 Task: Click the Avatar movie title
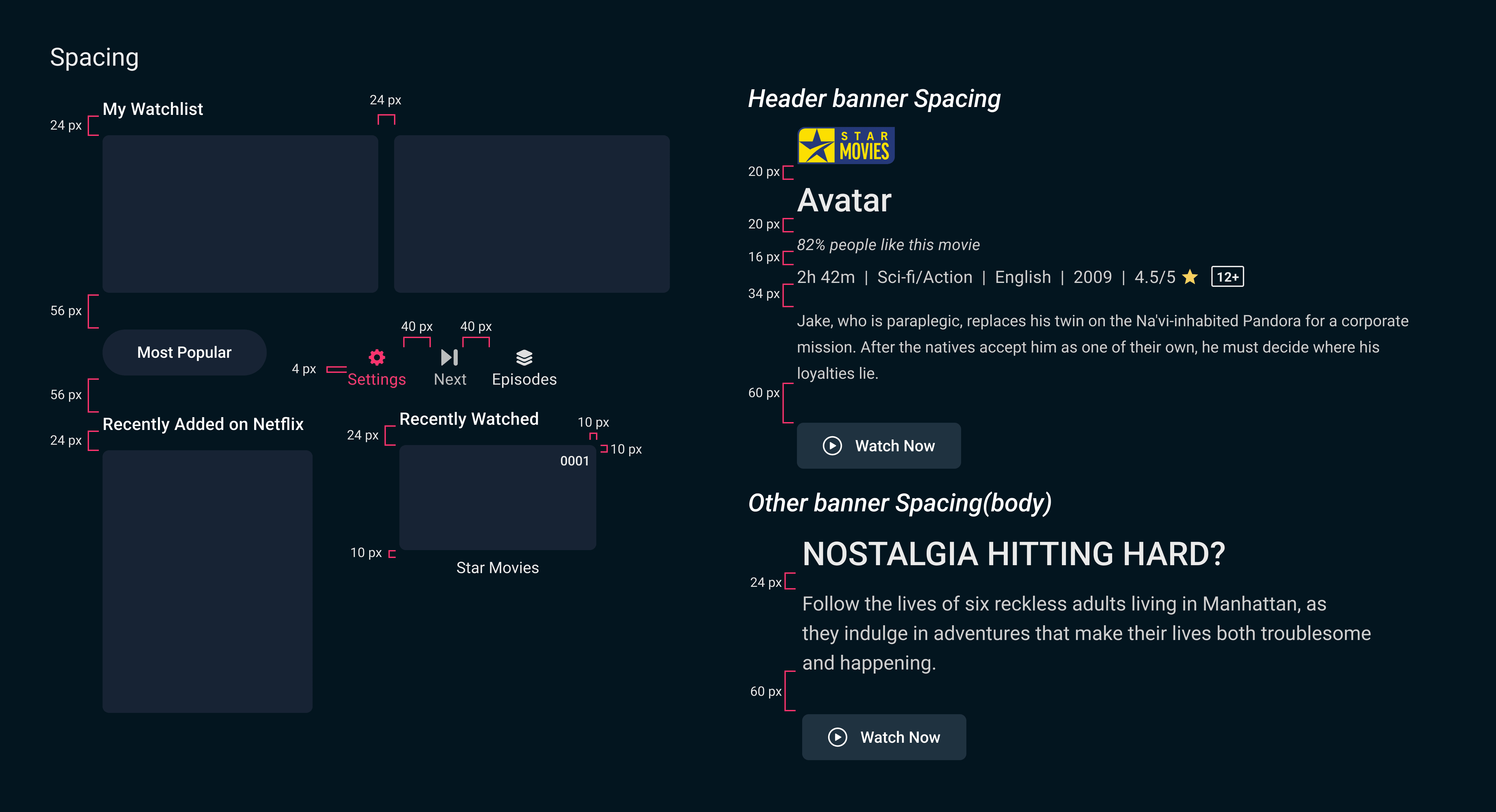click(844, 201)
